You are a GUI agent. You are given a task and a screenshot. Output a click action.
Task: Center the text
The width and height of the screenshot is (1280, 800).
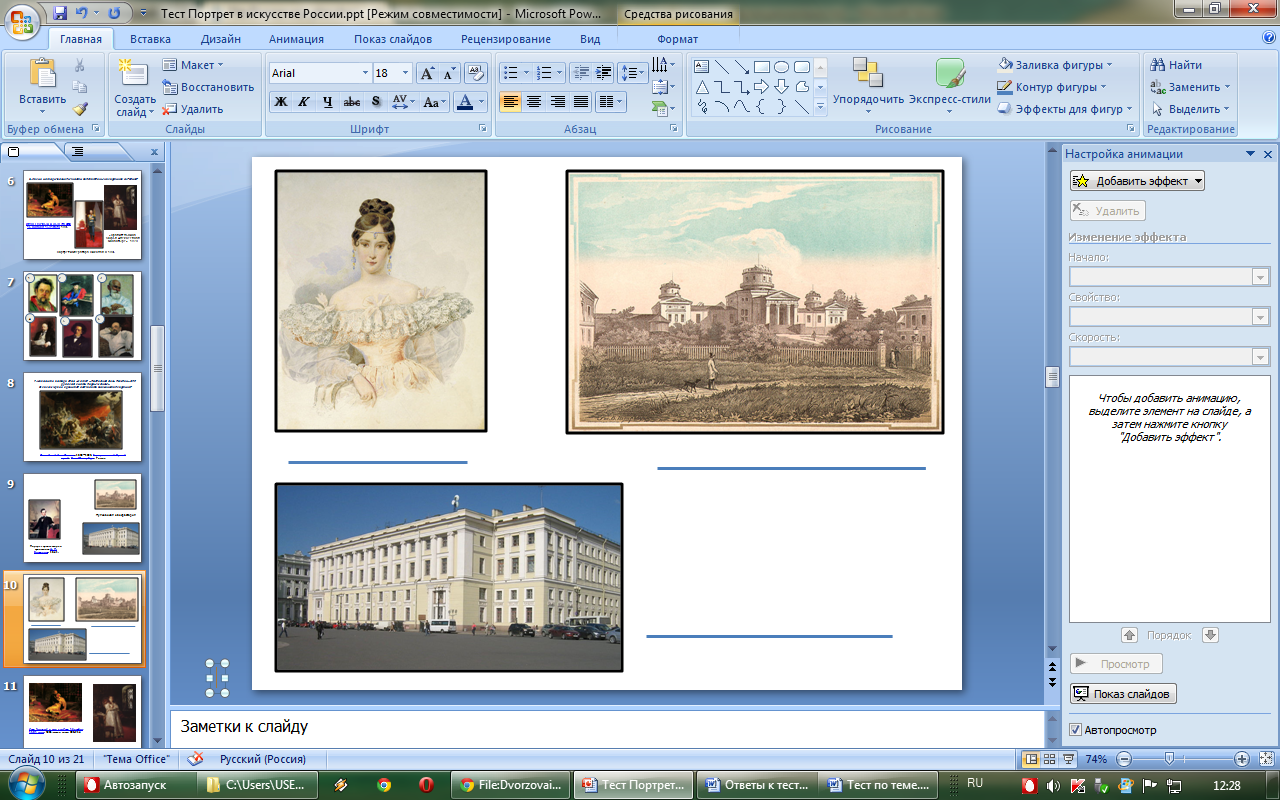(x=534, y=102)
